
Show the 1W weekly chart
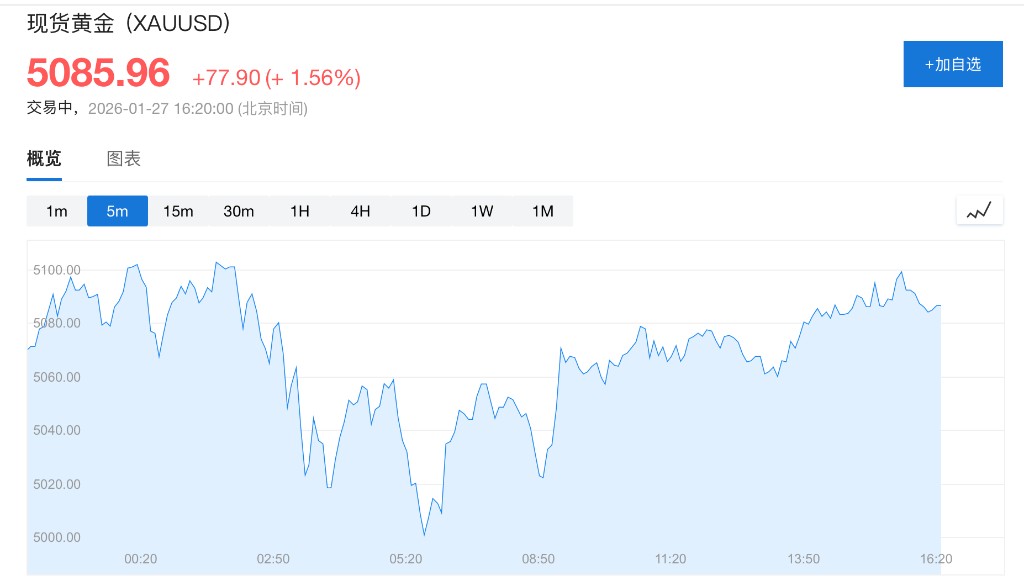click(482, 211)
